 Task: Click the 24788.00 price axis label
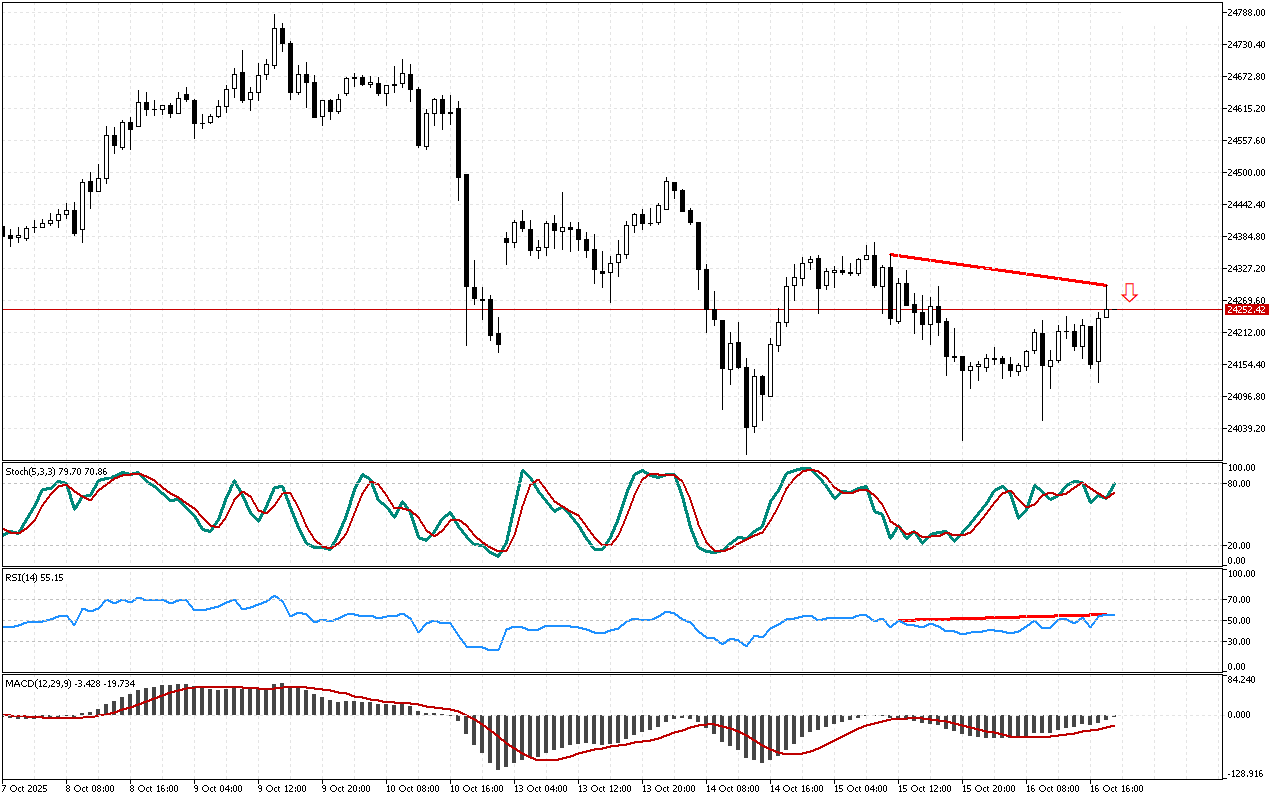click(1247, 13)
